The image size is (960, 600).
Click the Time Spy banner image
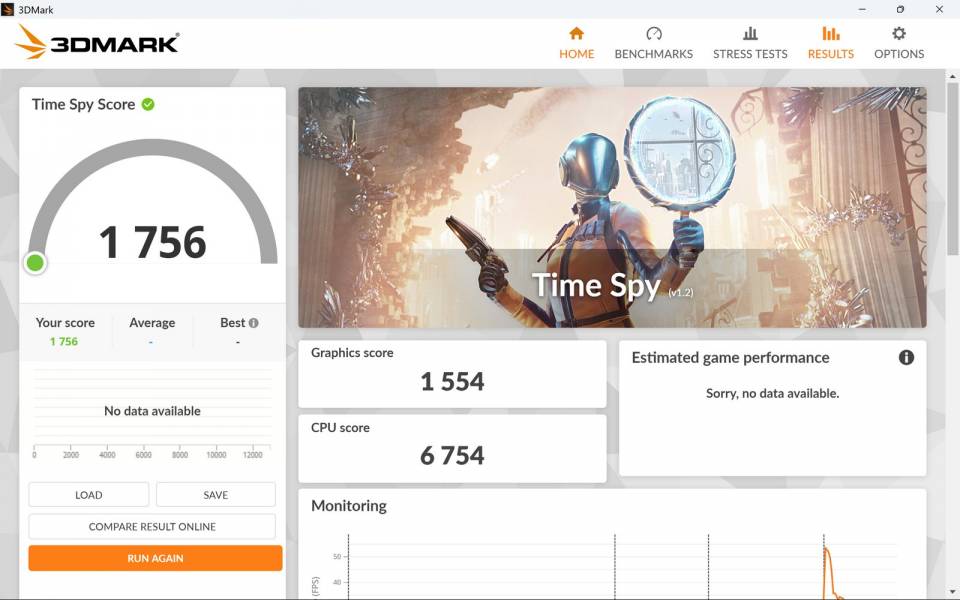(612, 207)
